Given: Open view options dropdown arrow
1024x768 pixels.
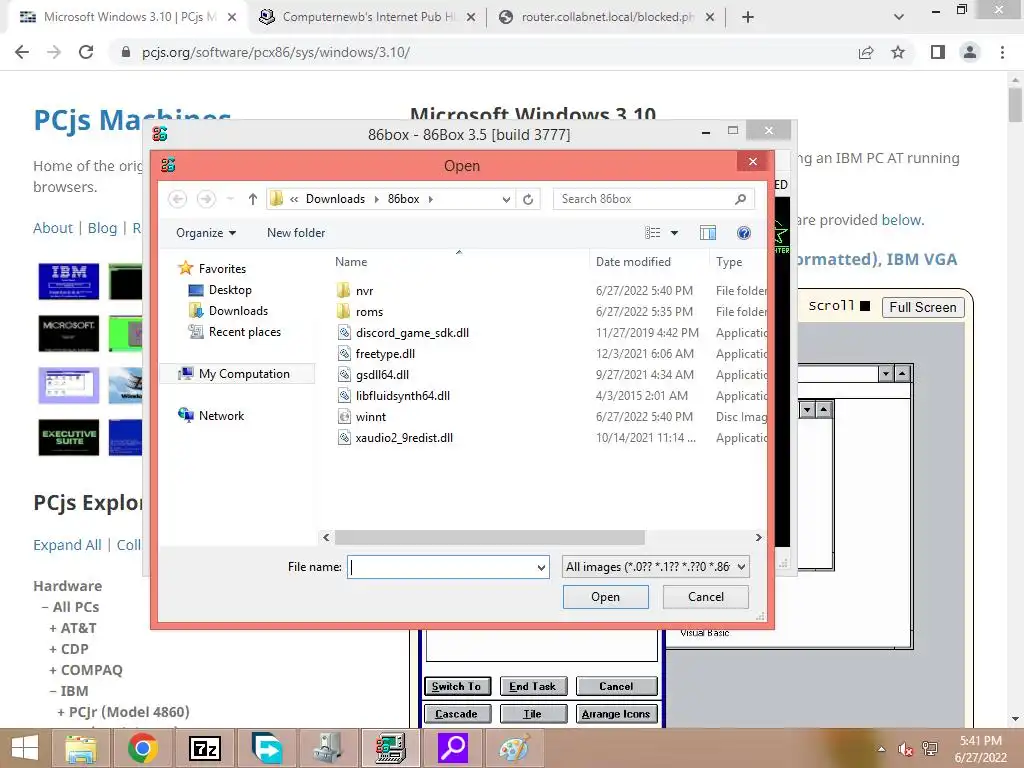Looking at the screenshot, I should [675, 233].
